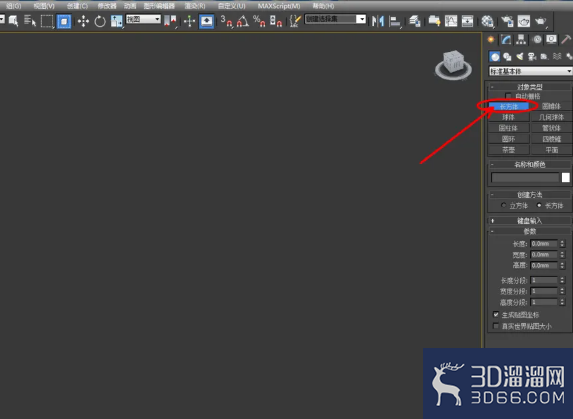Select the Shapes category icon
The image size is (573, 419).
pyautogui.click(x=507, y=57)
